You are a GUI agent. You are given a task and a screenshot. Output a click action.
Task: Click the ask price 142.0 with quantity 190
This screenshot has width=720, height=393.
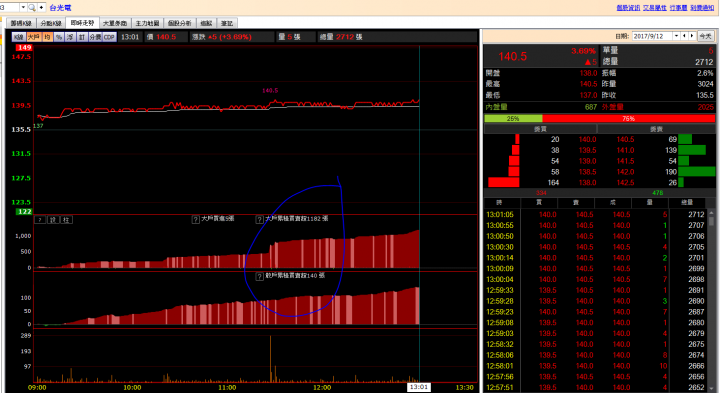click(625, 172)
